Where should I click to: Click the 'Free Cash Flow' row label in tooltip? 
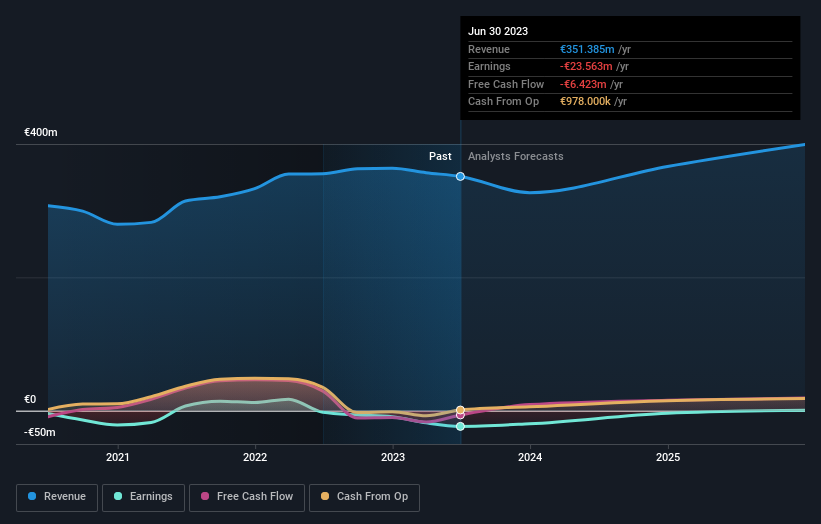[x=506, y=84]
